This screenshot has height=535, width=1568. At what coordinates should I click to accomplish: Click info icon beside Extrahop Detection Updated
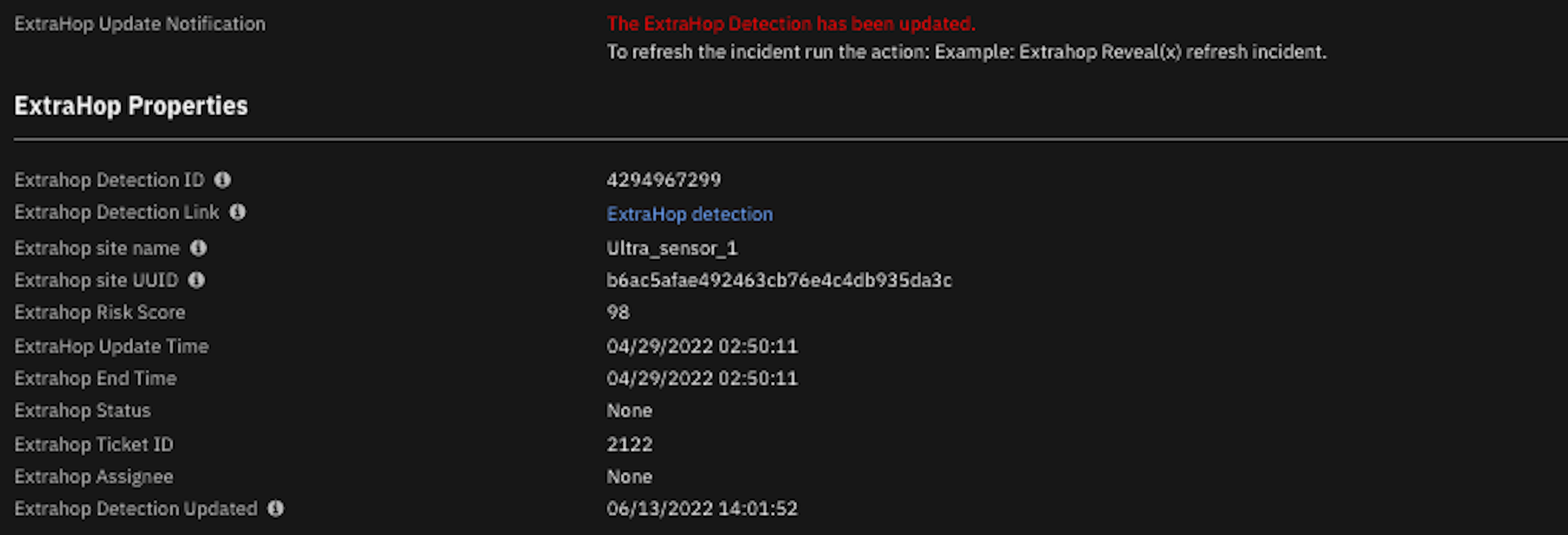point(276,508)
